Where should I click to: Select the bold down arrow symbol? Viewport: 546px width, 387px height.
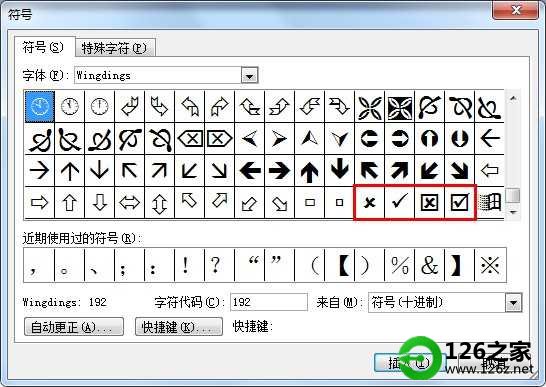click(340, 171)
